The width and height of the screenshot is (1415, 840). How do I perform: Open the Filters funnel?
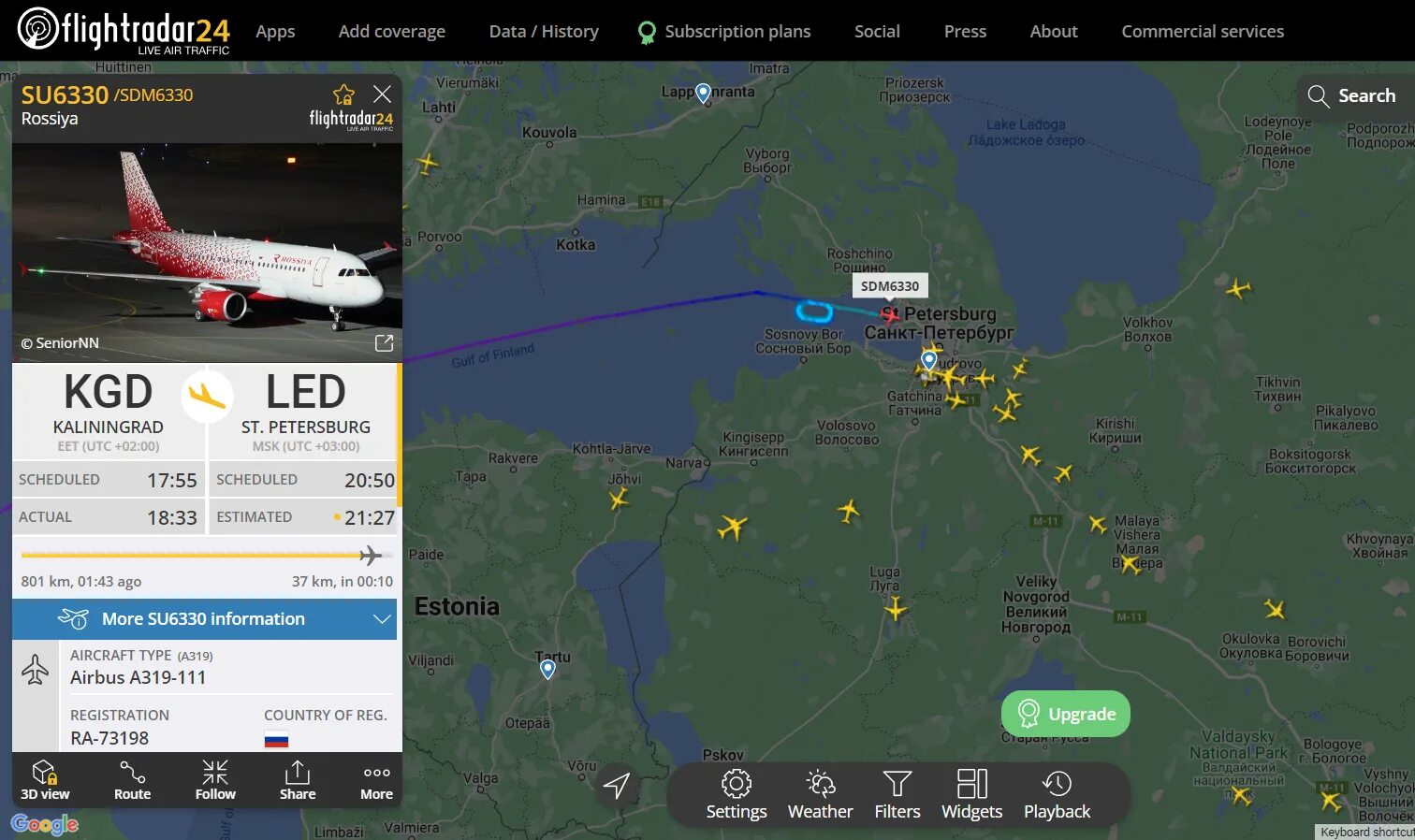click(x=897, y=795)
